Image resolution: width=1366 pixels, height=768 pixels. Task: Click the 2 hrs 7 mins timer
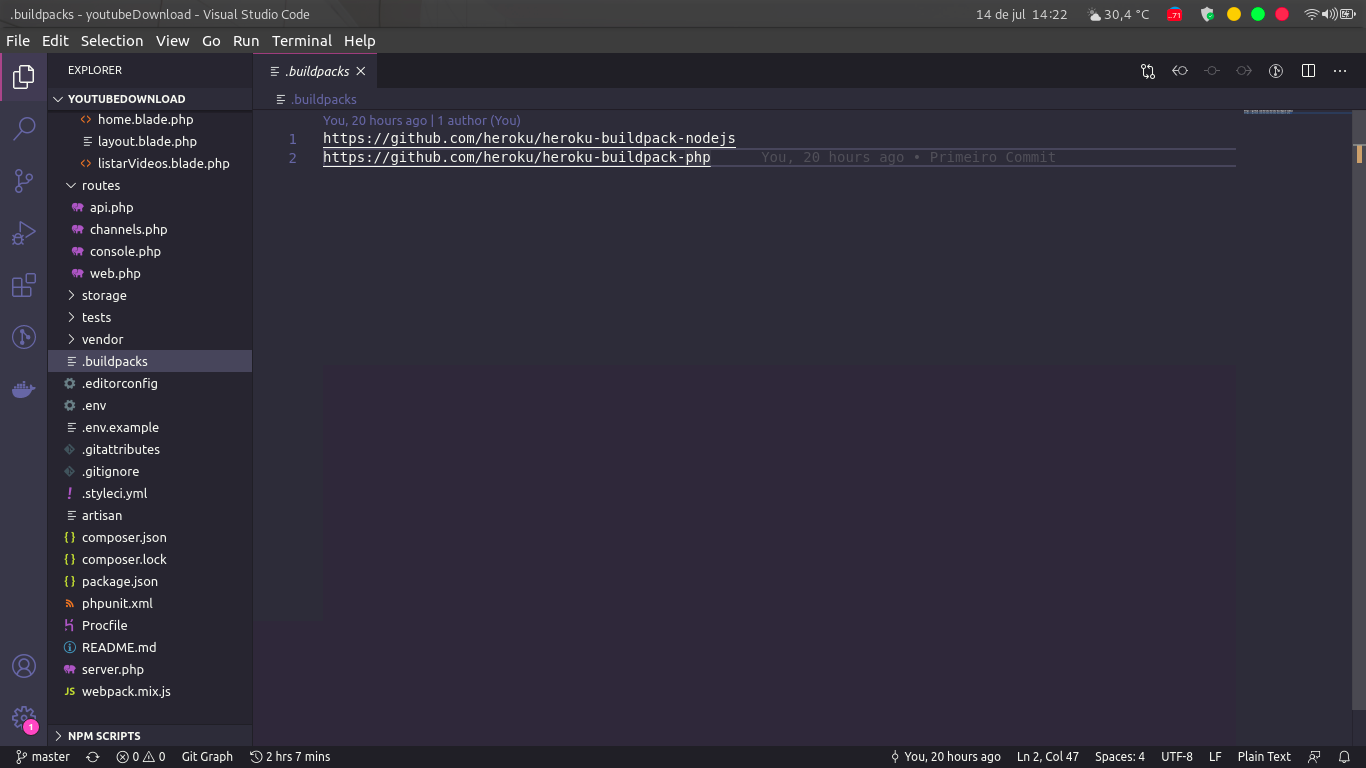coord(290,757)
